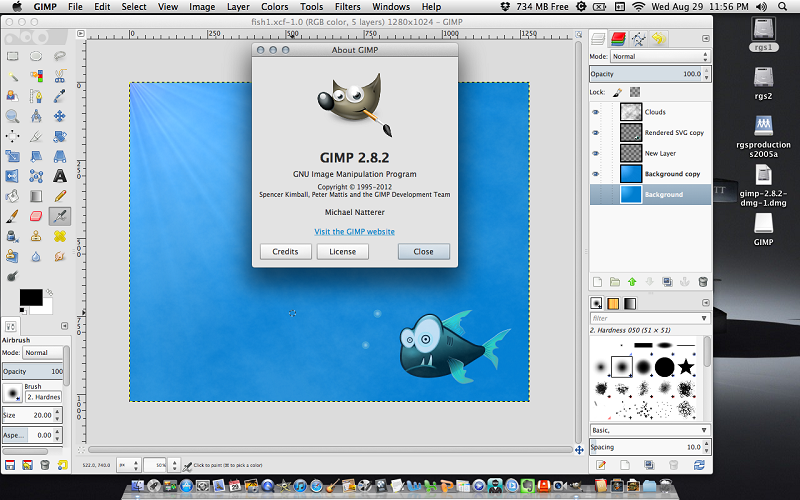This screenshot has height=500, width=800.
Task: Open the Filters menu
Action: click(x=347, y=7)
